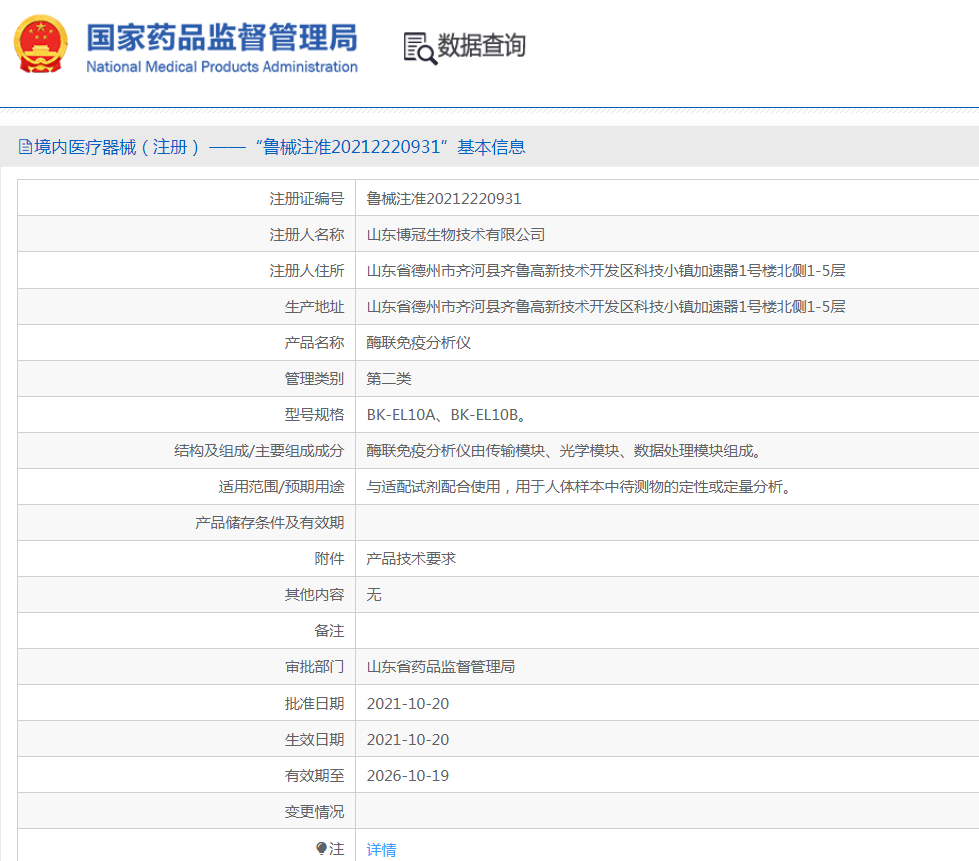Click the national emblem logo

click(x=41, y=44)
